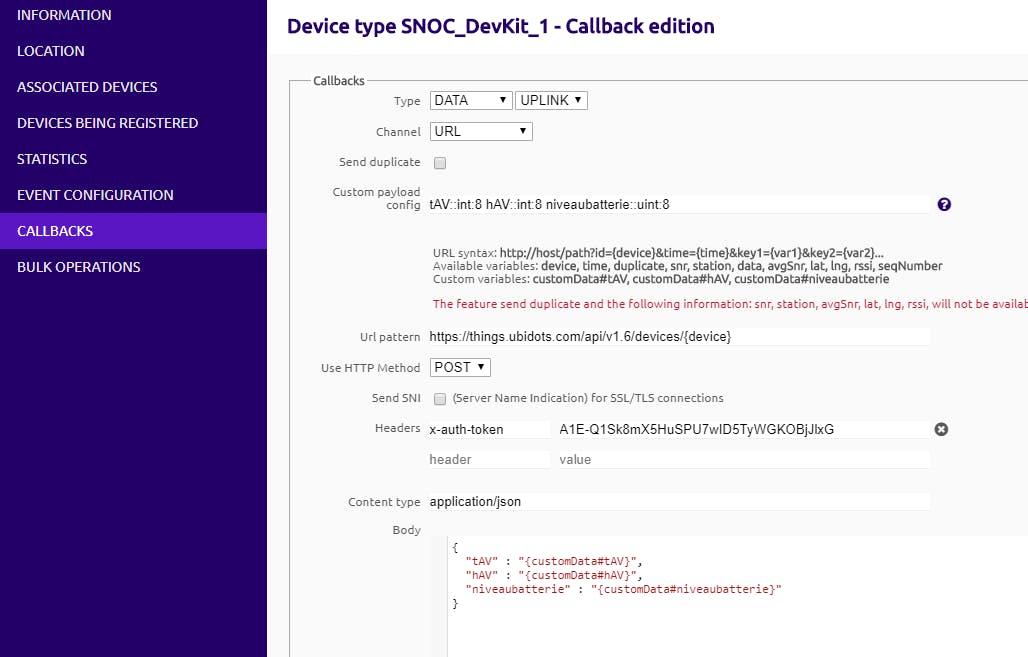Click the empty header name field
The image size is (1028, 657).
click(x=488, y=459)
